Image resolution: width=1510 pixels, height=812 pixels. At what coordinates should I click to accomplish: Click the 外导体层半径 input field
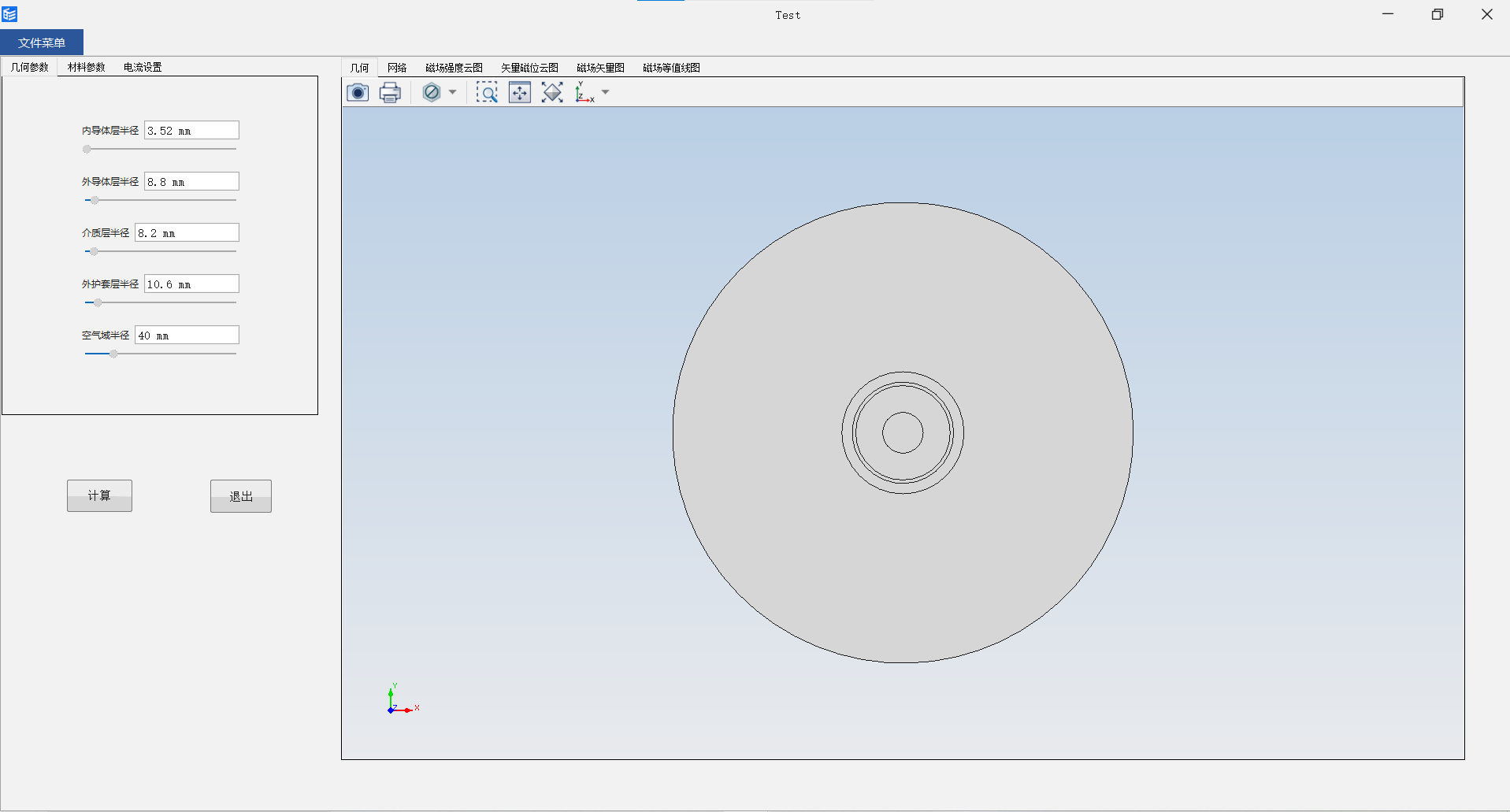[x=191, y=182]
